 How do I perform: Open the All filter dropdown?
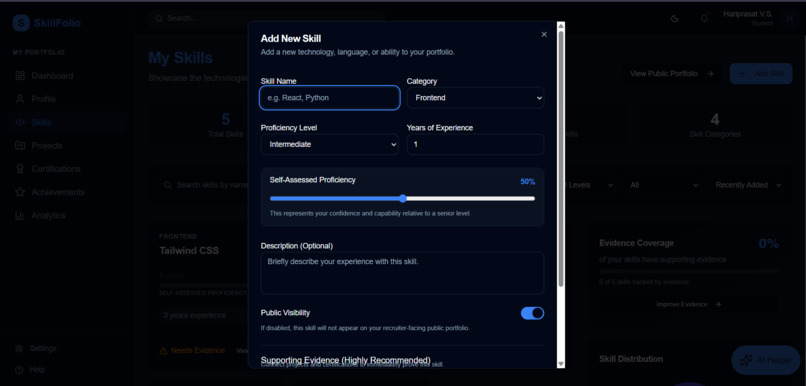(x=664, y=185)
